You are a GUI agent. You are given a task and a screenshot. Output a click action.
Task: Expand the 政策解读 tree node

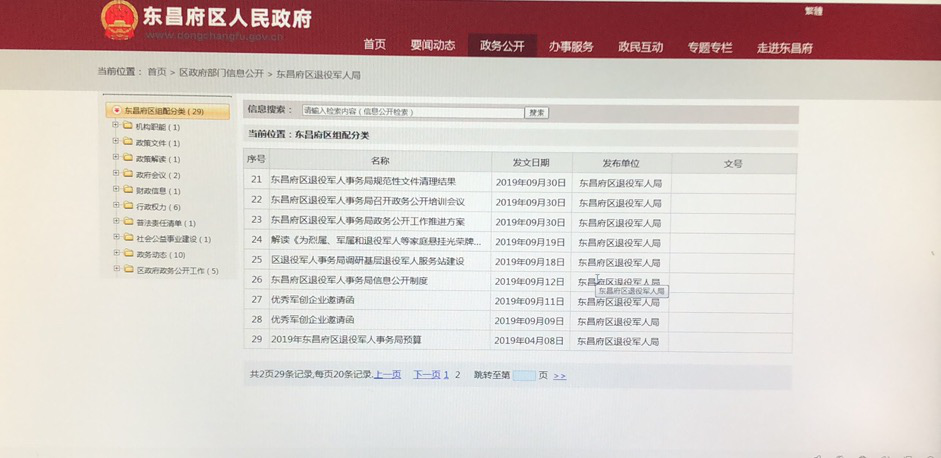point(116,158)
